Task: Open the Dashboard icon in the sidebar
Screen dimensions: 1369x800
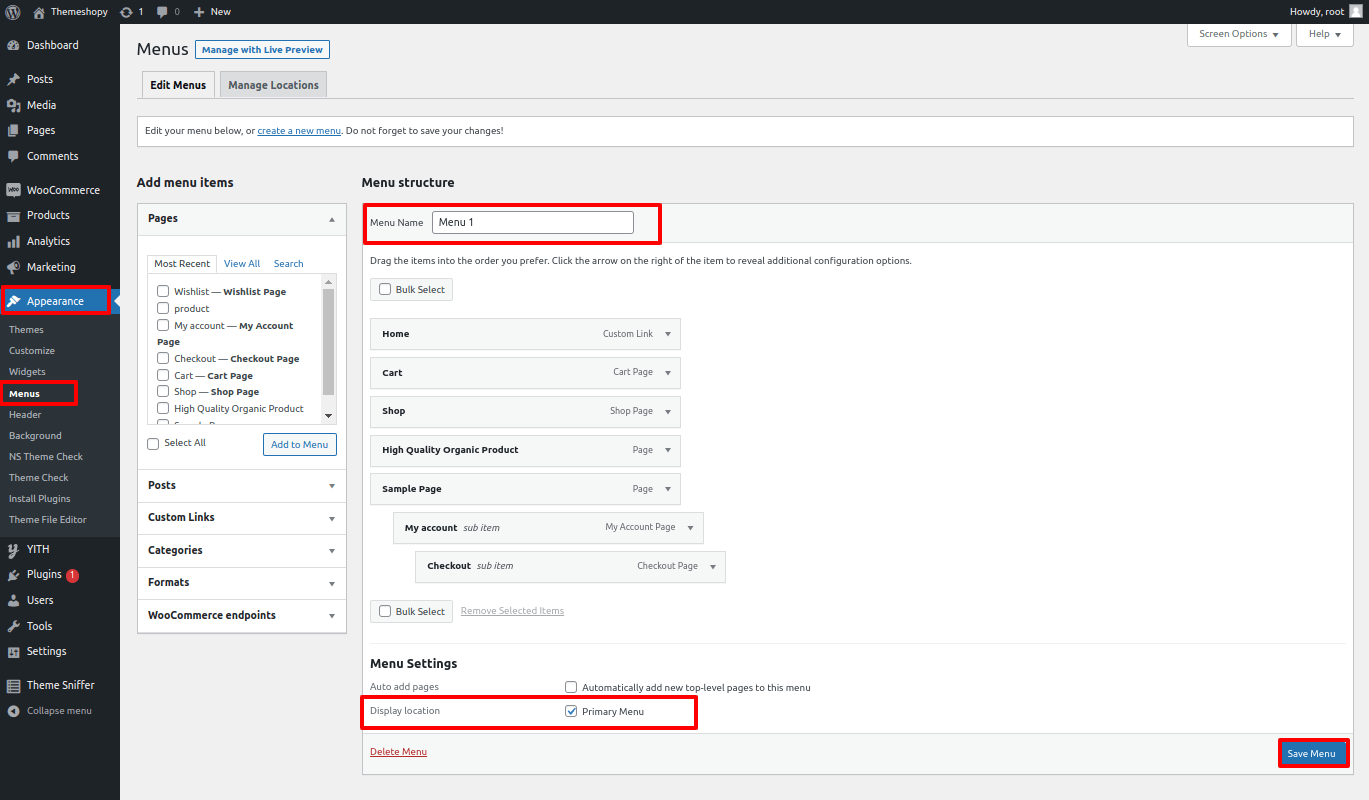Action: tap(13, 46)
